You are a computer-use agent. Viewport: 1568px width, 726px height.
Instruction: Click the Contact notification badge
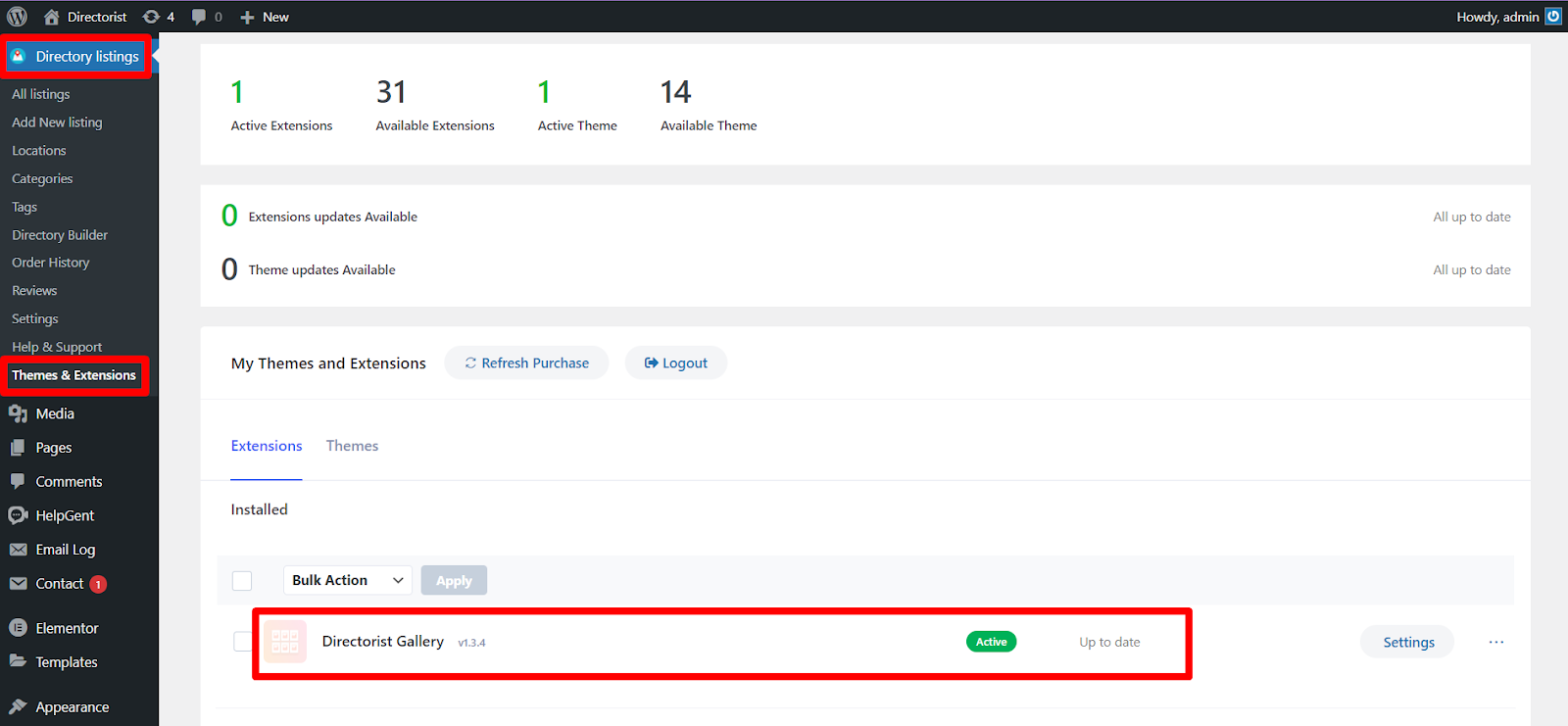pos(98,584)
